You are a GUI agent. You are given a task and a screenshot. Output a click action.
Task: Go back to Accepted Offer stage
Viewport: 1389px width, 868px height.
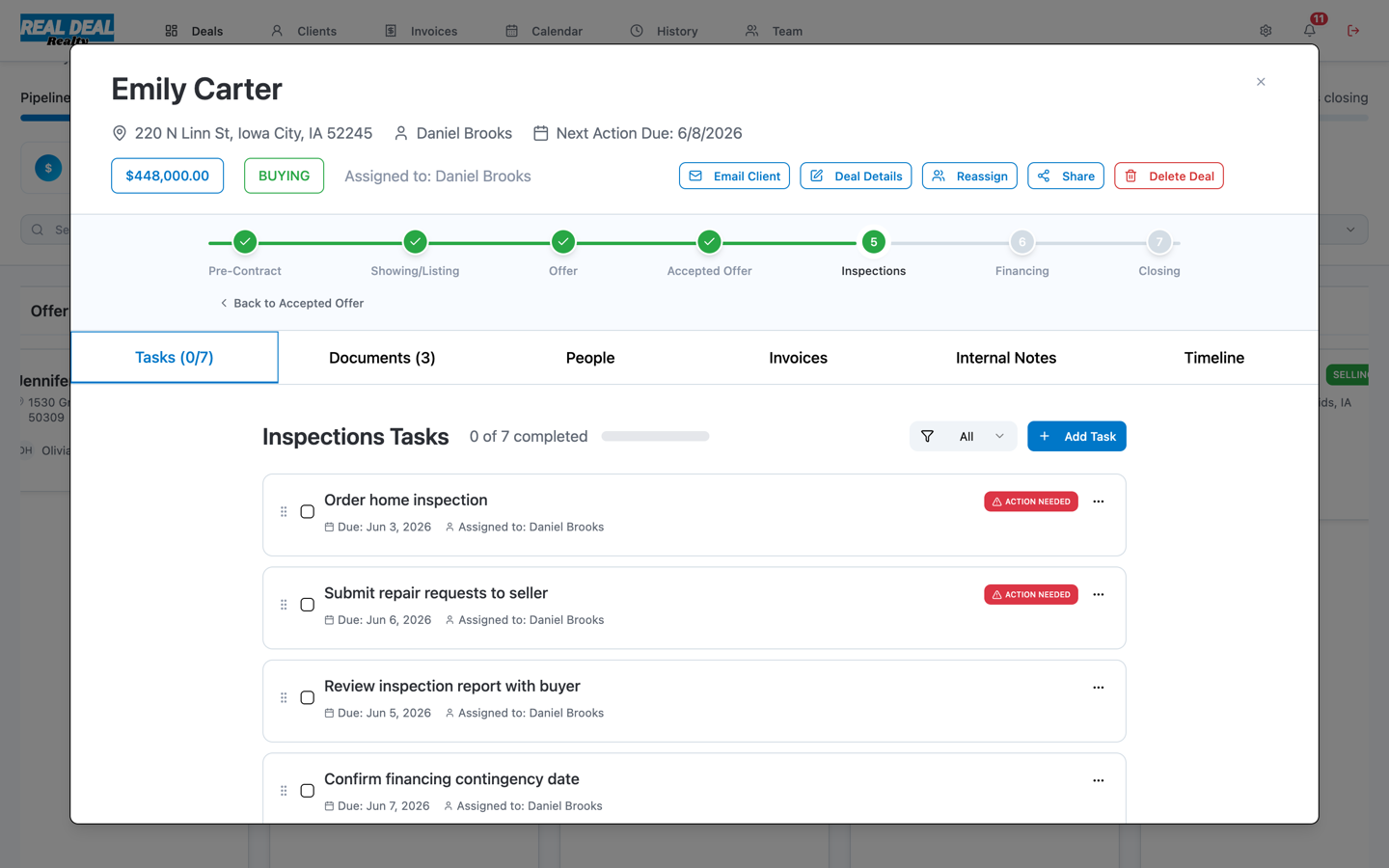tap(292, 303)
